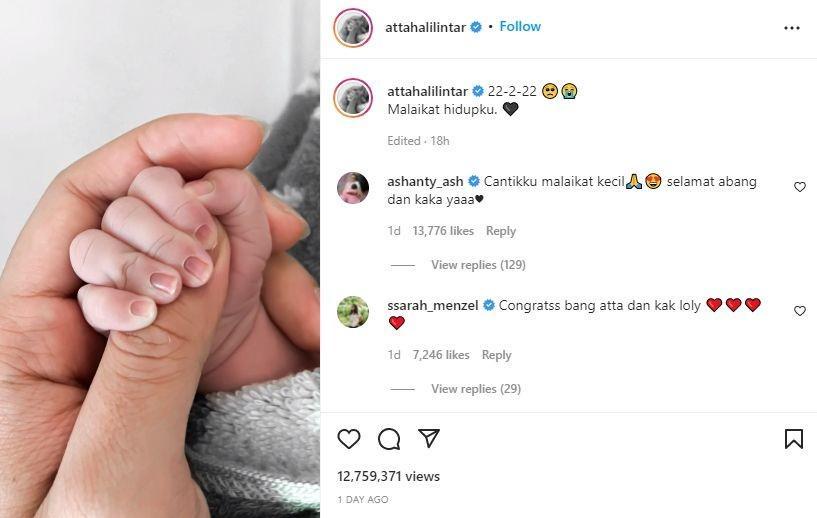The image size is (817, 518).
Task: Open the three-dot more options menu
Action: pos(791,28)
